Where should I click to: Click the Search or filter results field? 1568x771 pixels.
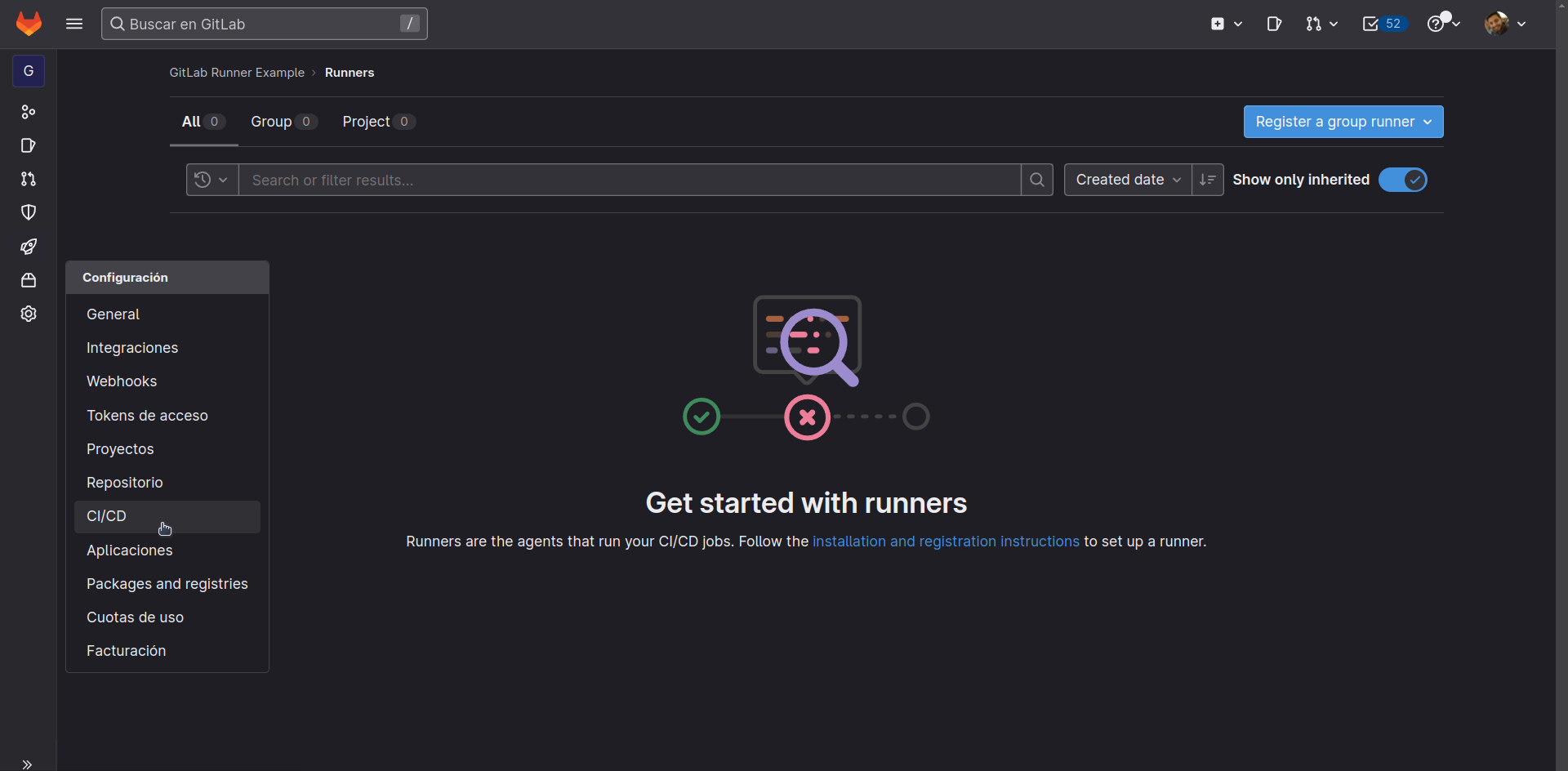pyautogui.click(x=630, y=180)
